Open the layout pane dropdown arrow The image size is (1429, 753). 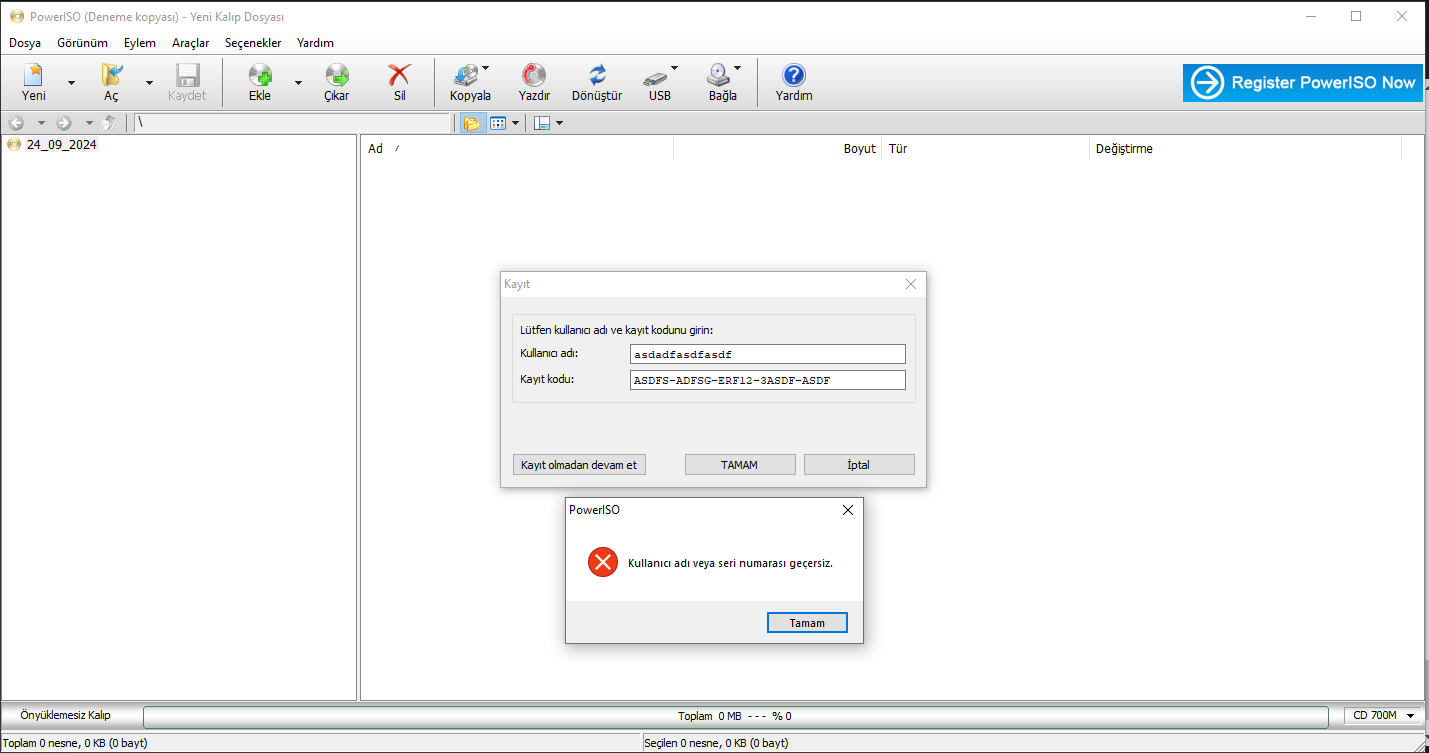point(559,123)
